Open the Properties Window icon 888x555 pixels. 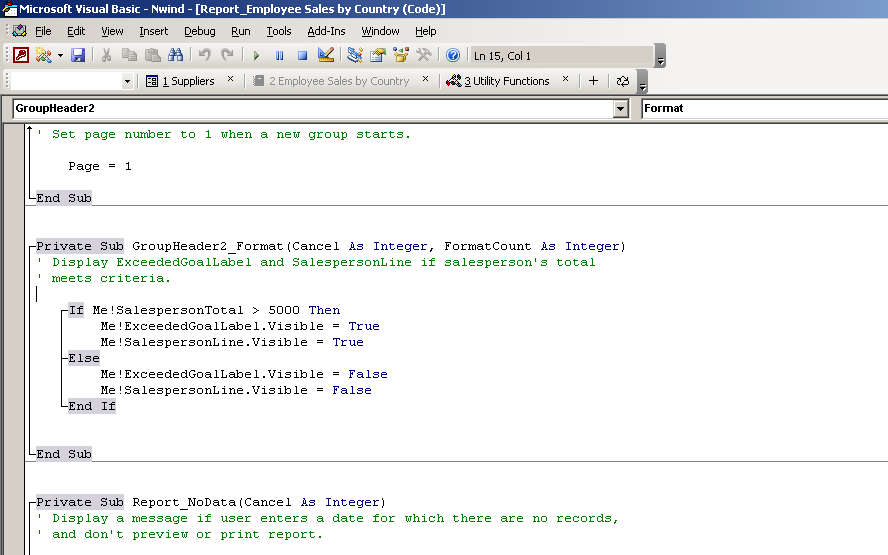coord(378,55)
